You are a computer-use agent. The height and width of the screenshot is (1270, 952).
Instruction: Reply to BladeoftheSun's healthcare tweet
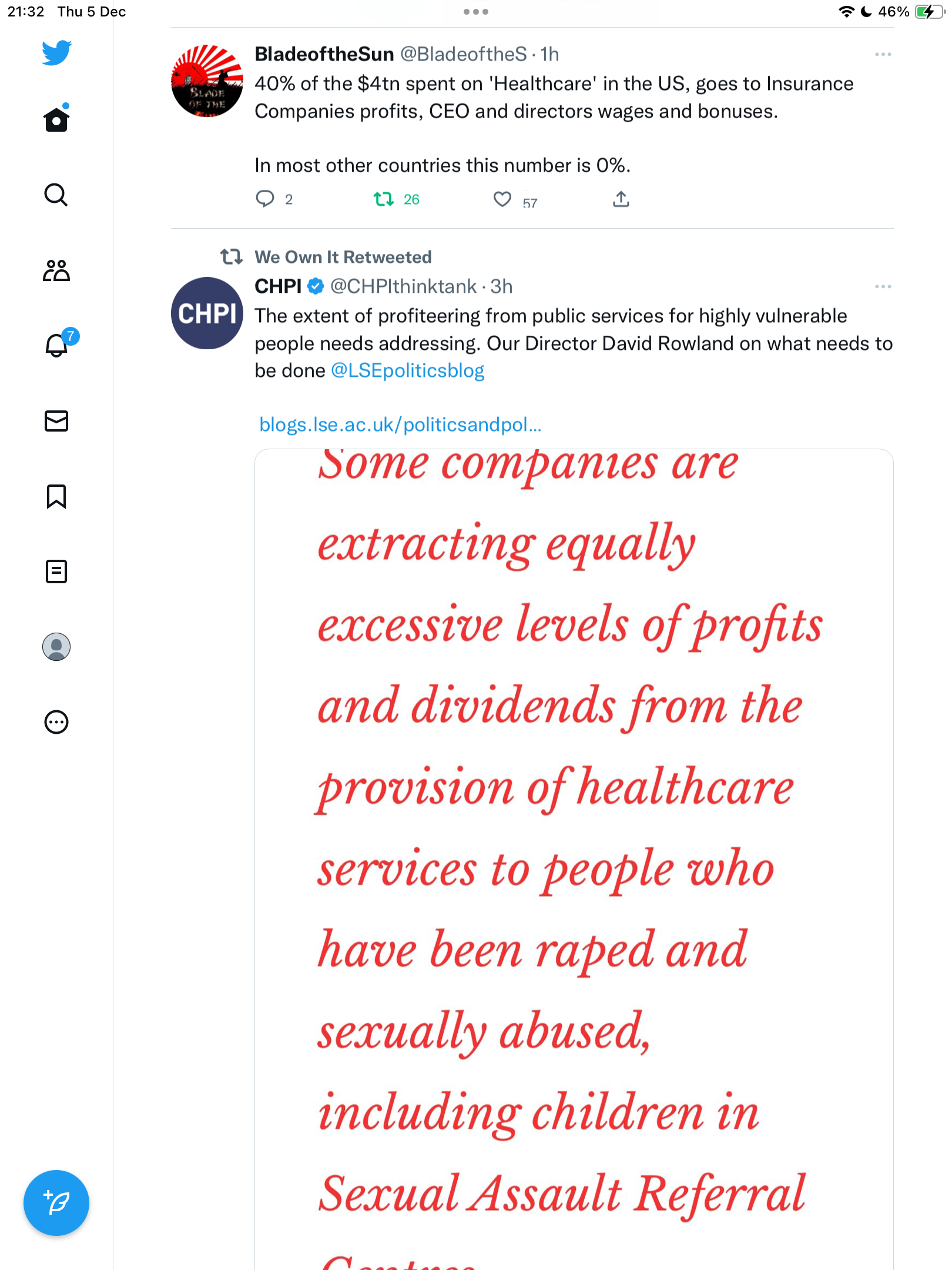pos(265,200)
